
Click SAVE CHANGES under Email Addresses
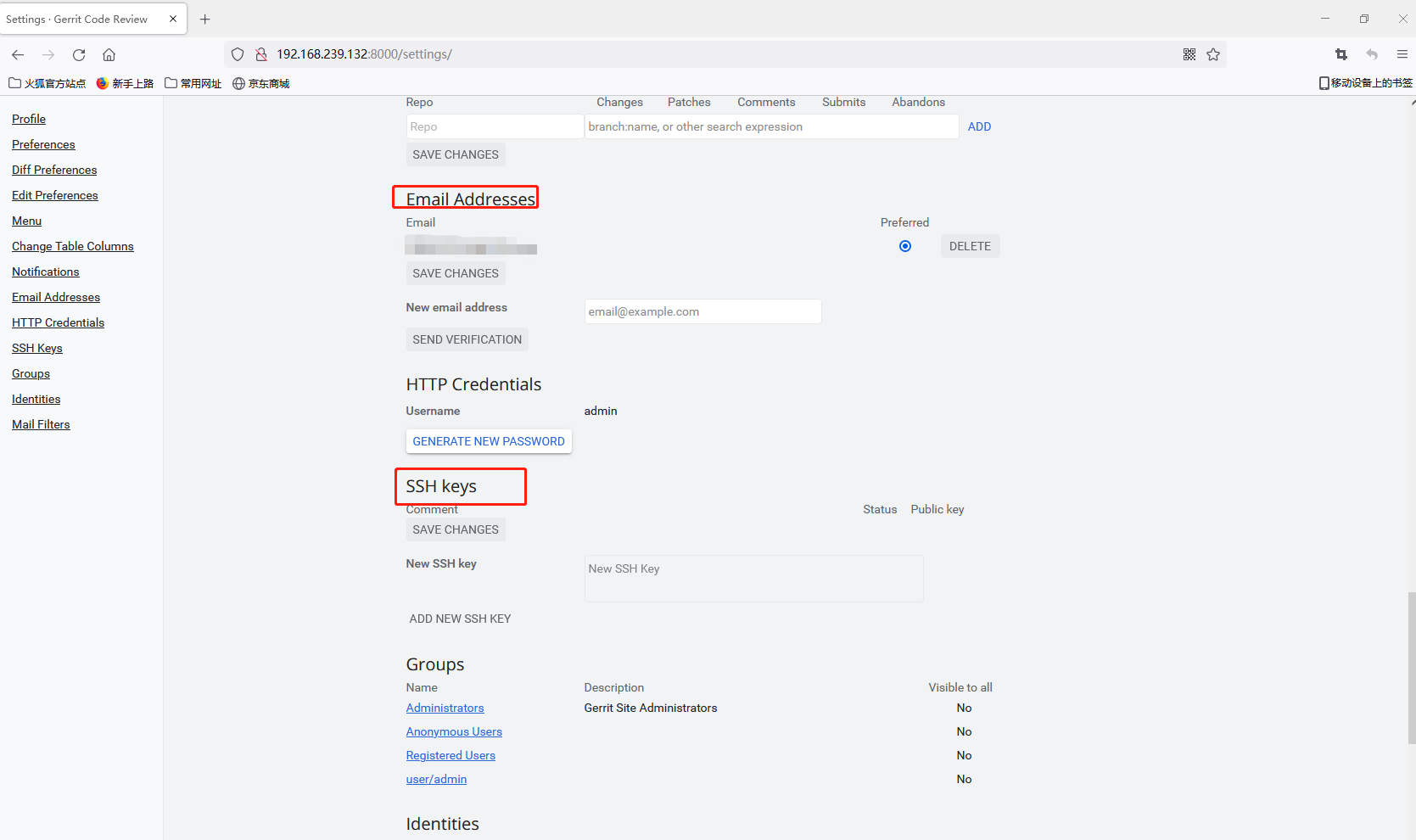coord(456,273)
